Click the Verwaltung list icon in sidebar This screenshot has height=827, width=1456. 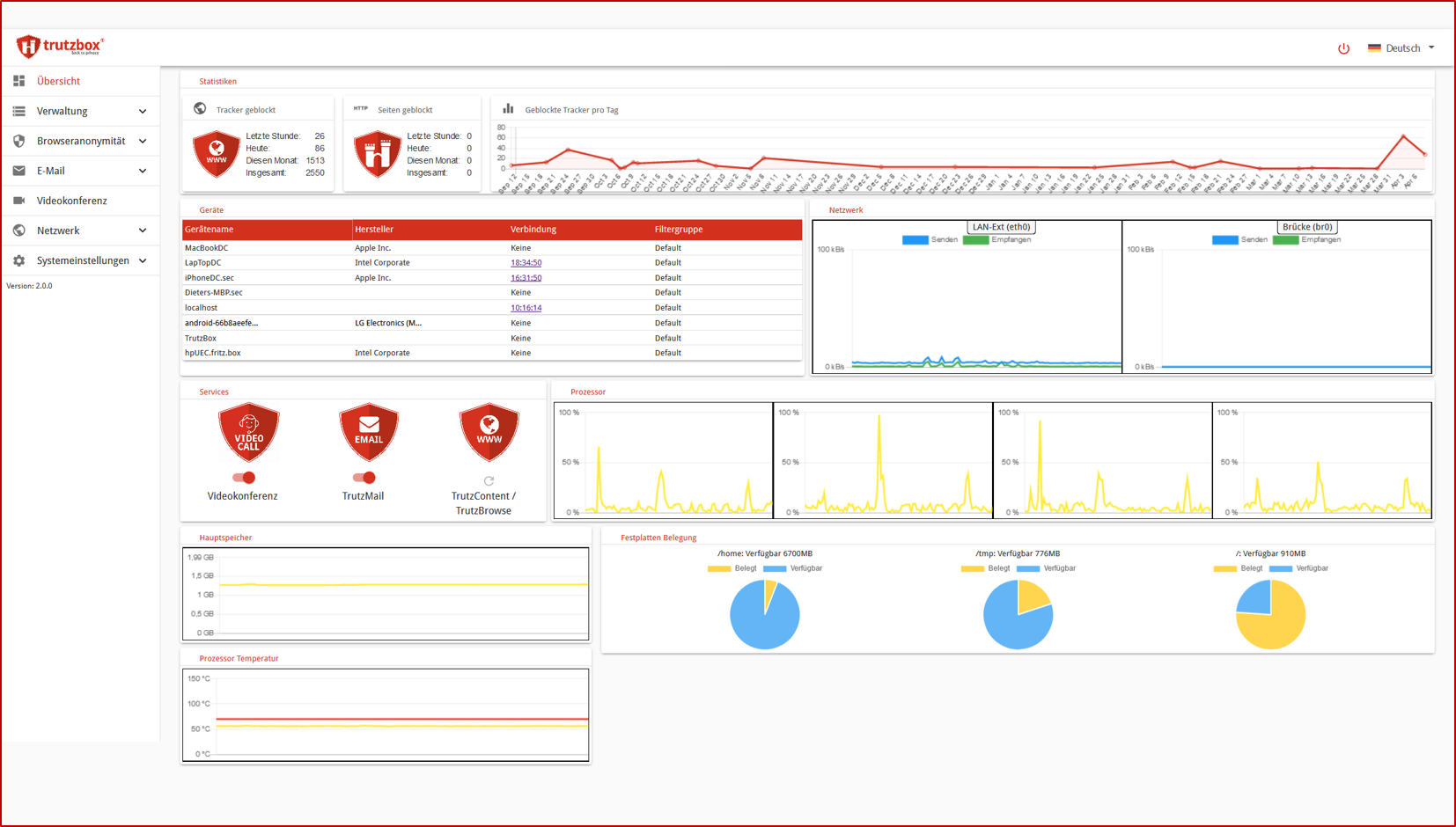19,111
